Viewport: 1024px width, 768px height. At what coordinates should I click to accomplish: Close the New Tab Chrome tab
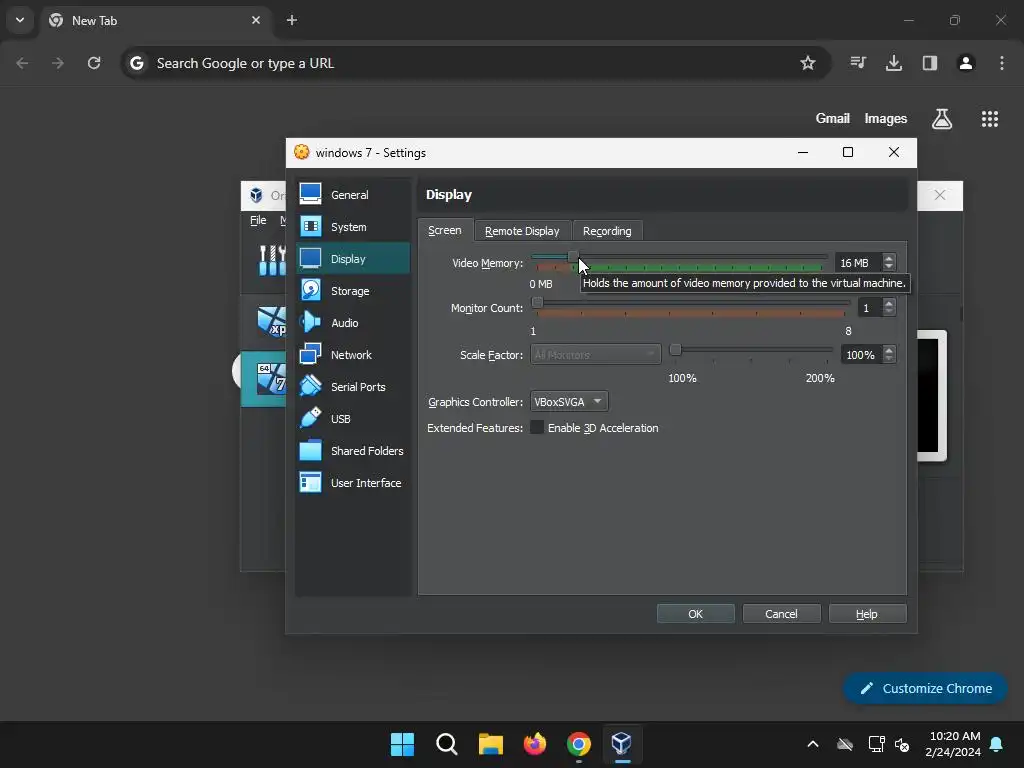coord(256,20)
